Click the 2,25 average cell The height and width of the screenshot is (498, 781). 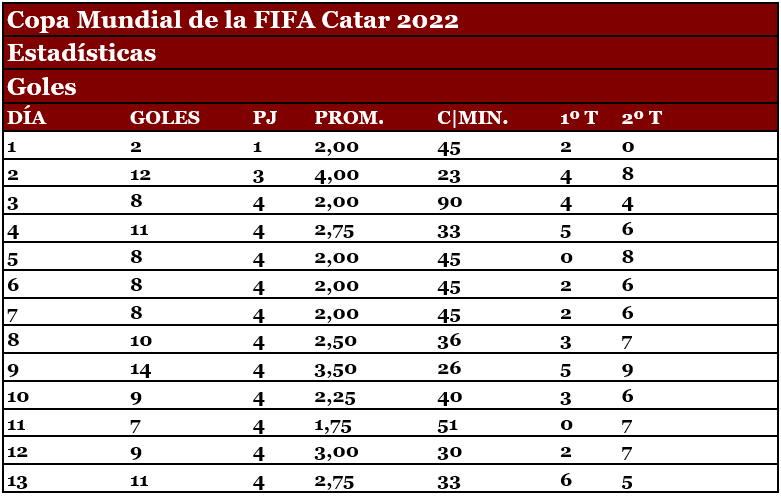[x=336, y=396]
